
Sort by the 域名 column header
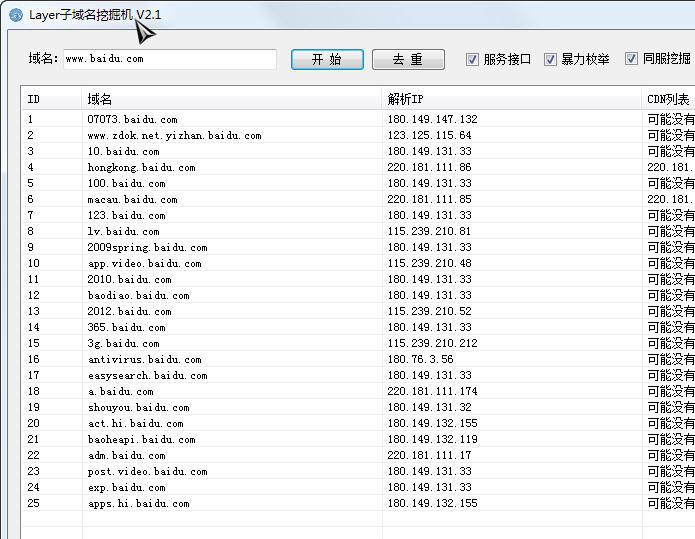tap(232, 99)
